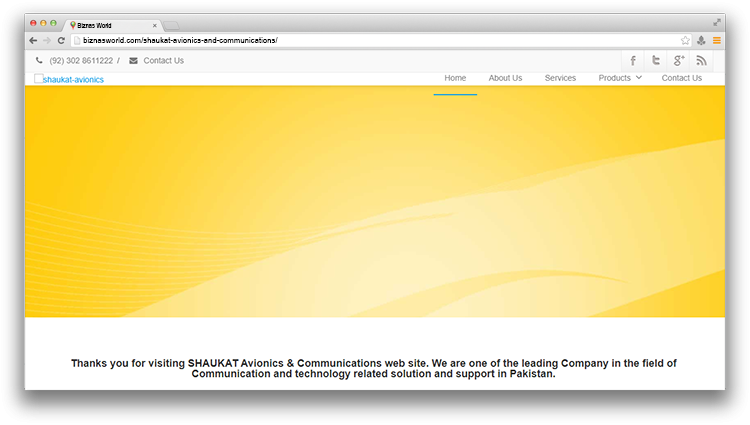Click the envelope icon beside Contact Us
The image size is (750, 425).
[133, 61]
